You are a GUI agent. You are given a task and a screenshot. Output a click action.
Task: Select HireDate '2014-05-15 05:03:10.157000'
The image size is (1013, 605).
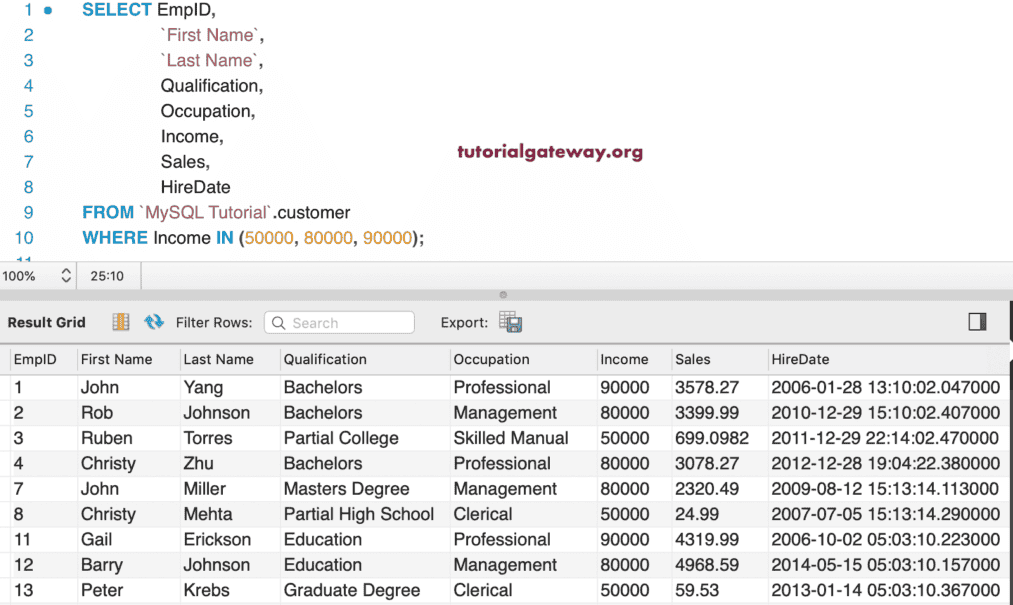(x=886, y=565)
